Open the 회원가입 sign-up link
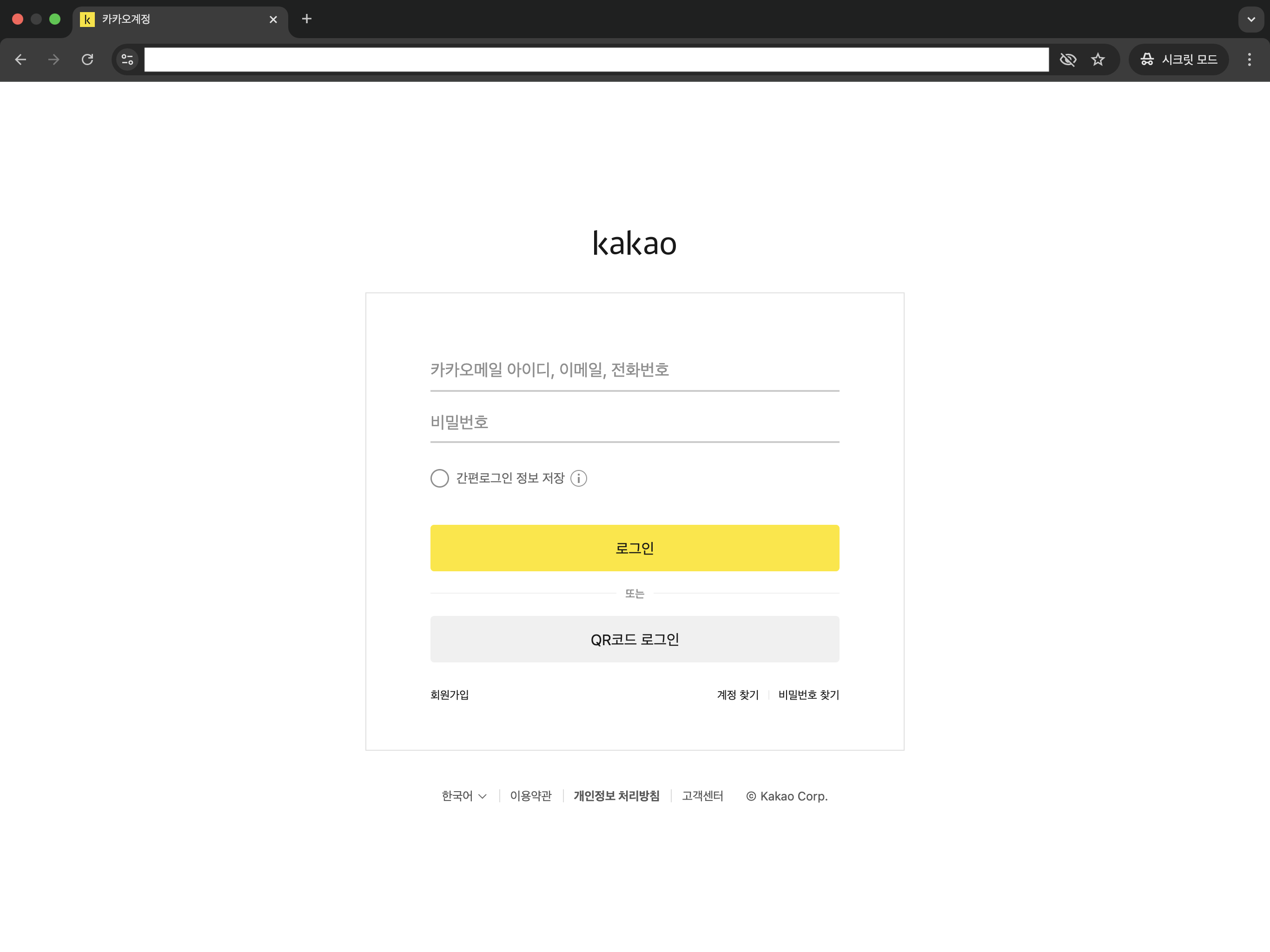 point(450,695)
